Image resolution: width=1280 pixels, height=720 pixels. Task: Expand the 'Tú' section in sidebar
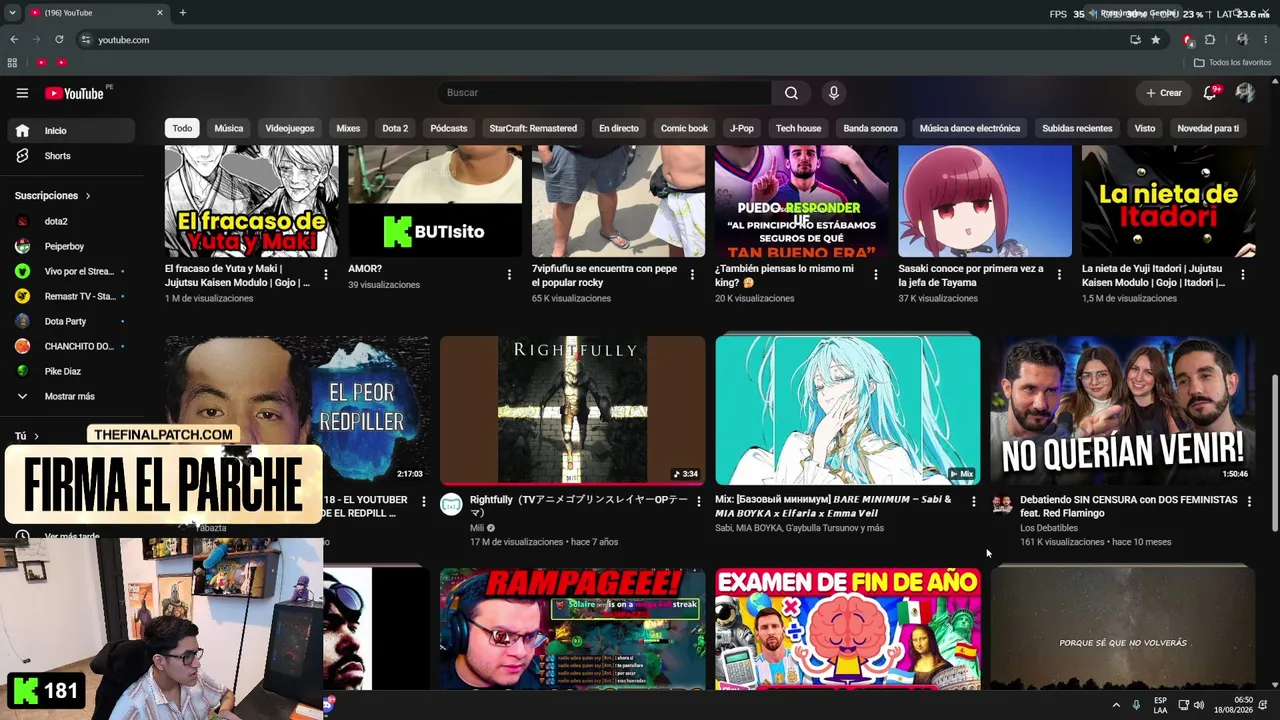[27, 436]
